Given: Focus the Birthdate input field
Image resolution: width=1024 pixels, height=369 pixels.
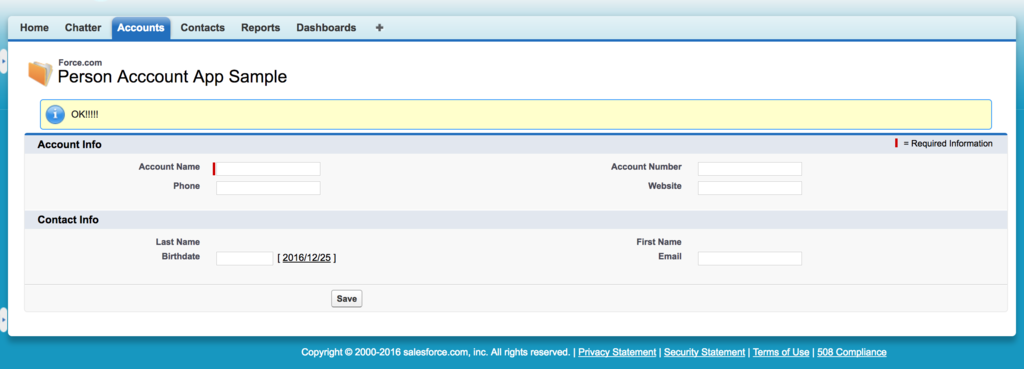Looking at the screenshot, I should [x=244, y=259].
